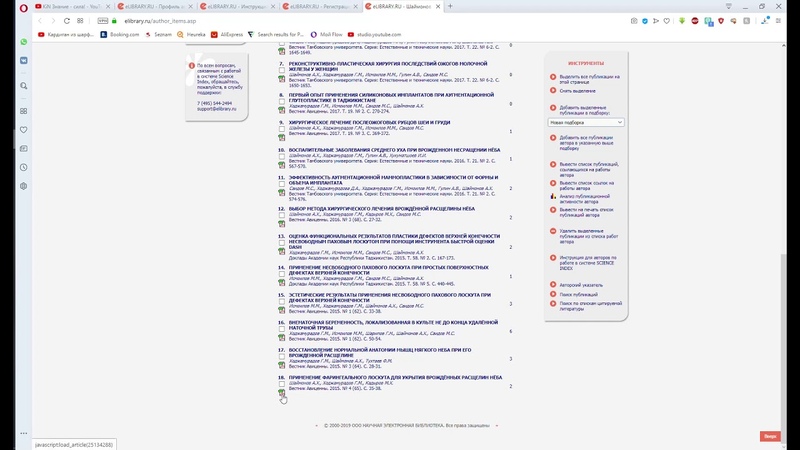Close the active eLIBRARY tab

click(x=438, y=7)
